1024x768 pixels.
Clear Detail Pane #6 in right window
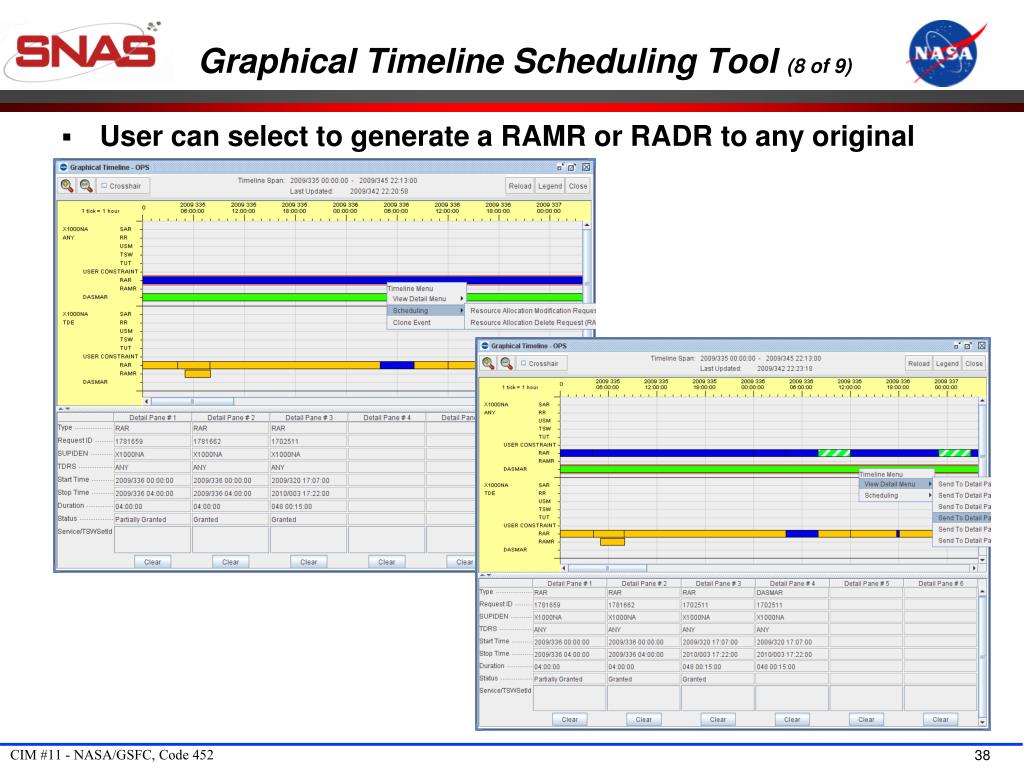point(940,719)
